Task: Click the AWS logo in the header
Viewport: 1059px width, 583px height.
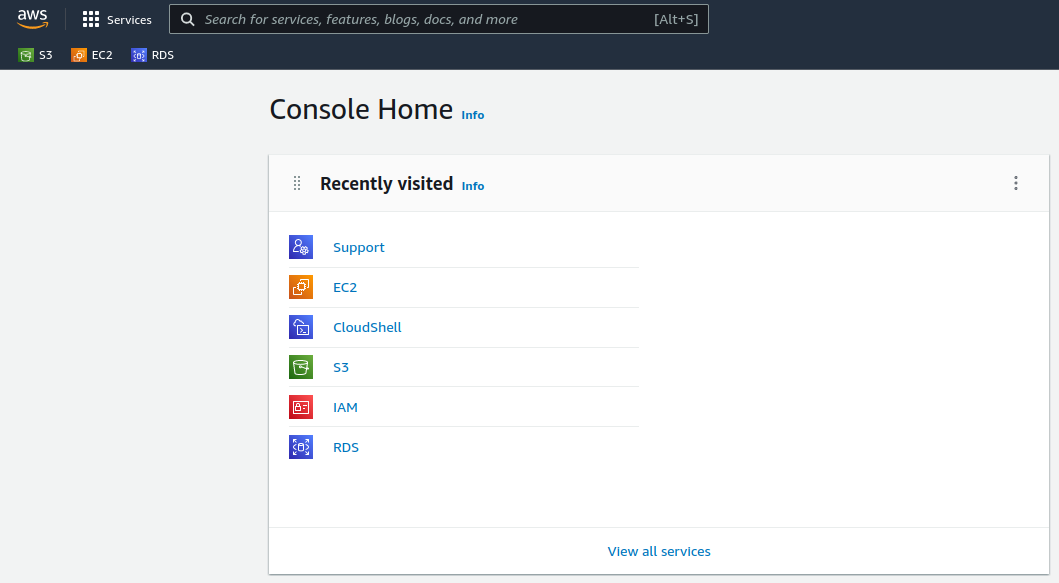Action: coord(32,19)
